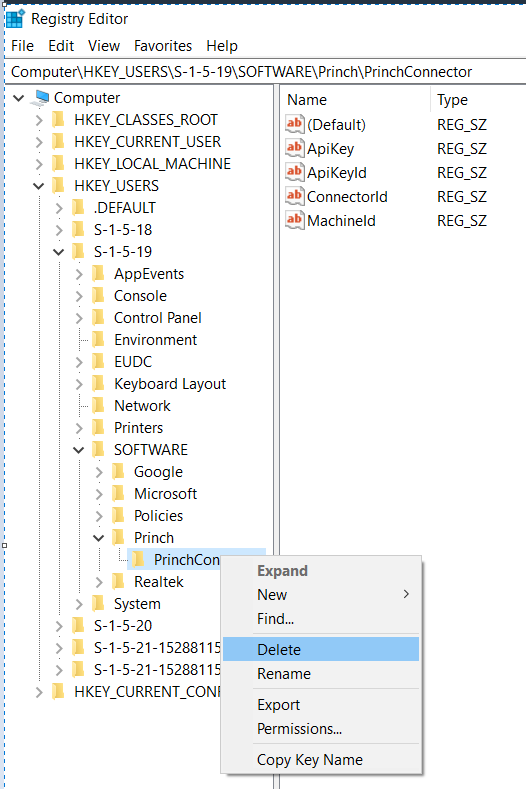Select the Realtek key
This screenshot has height=789, width=526.
click(x=159, y=582)
